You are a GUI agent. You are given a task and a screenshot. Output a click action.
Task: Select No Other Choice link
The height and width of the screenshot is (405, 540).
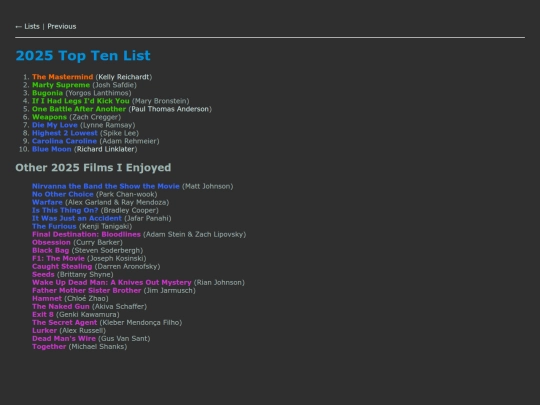[63, 194]
